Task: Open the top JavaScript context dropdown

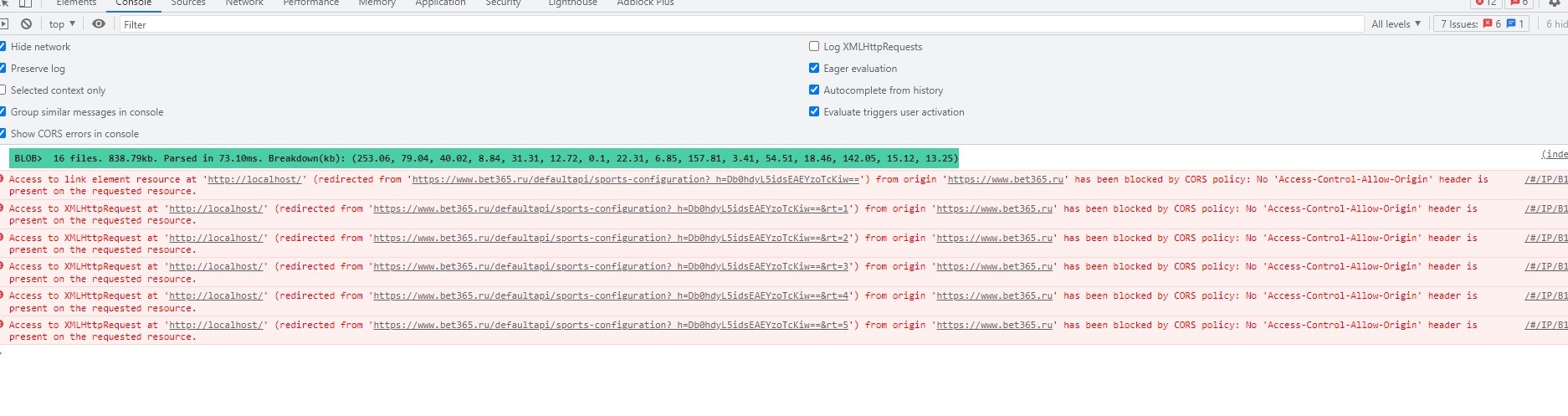Action: pyautogui.click(x=62, y=24)
